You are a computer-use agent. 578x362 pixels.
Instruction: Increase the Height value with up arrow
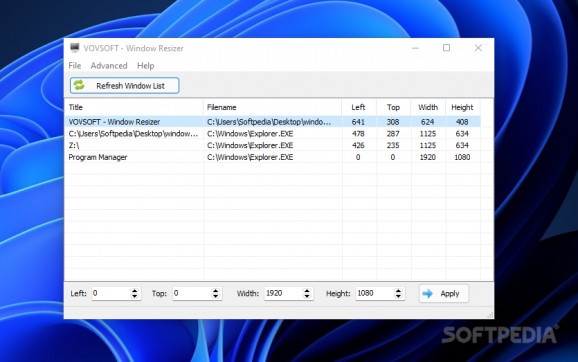tap(398, 290)
